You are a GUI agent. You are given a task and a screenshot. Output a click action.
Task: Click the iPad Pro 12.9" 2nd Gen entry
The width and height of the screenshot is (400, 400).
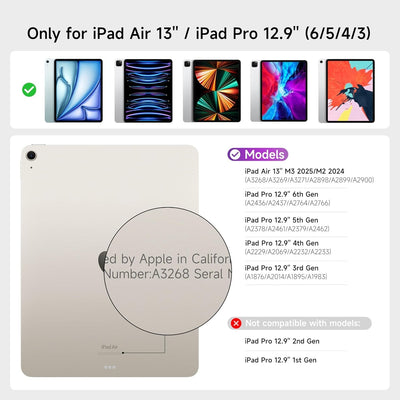point(282,341)
